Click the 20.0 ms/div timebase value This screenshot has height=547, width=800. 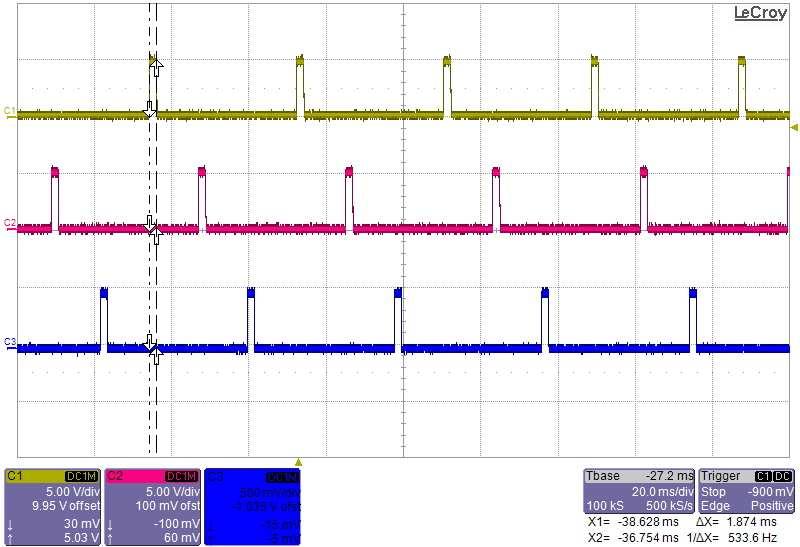click(662, 491)
